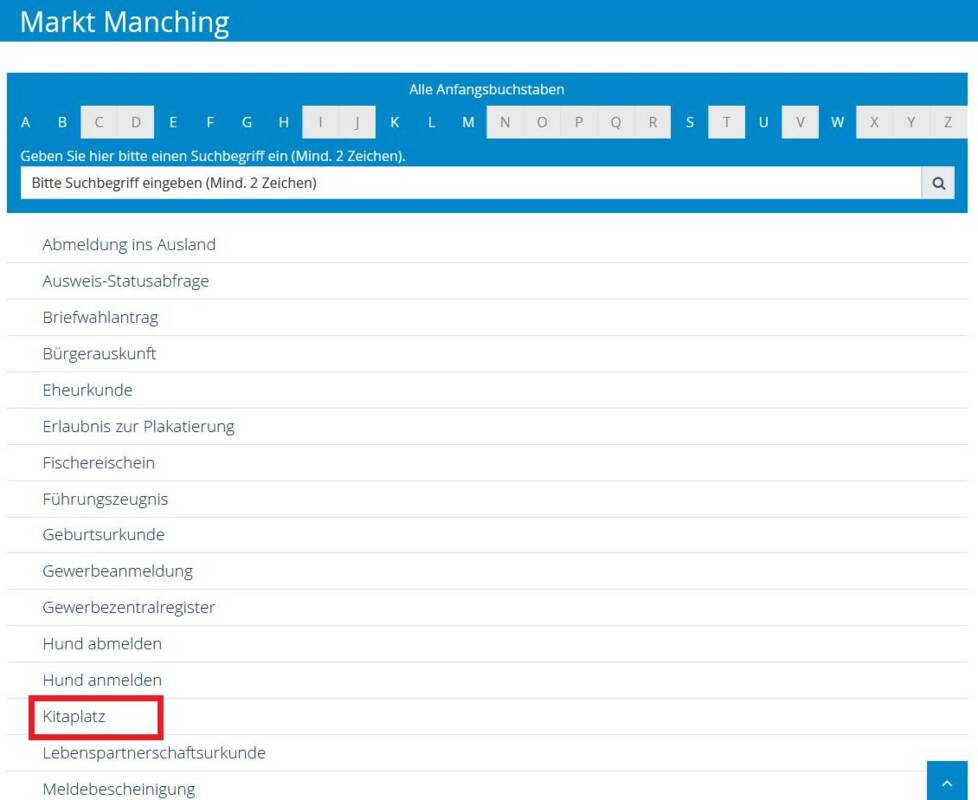Select letter K in alphabet bar
The image size is (978, 800).
(395, 123)
